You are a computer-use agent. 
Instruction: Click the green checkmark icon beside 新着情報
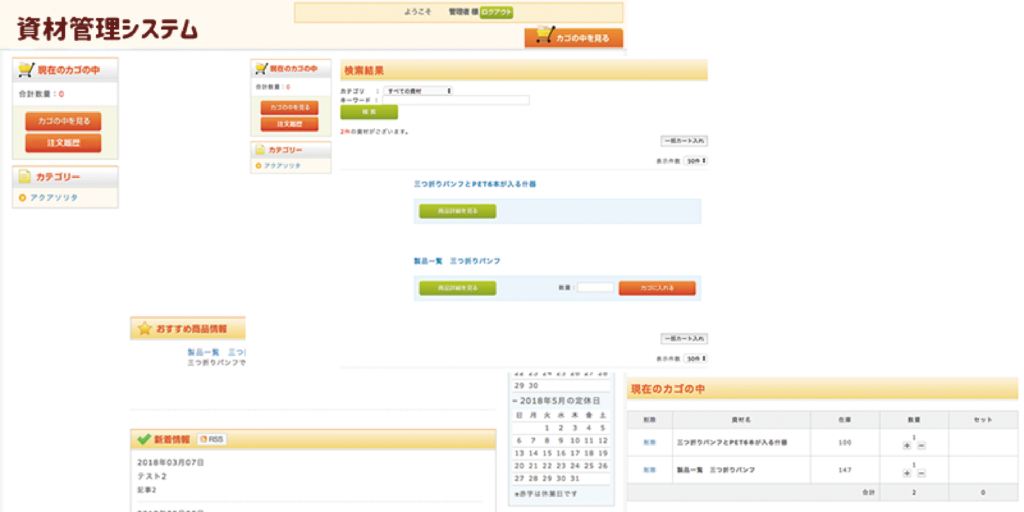point(145,439)
